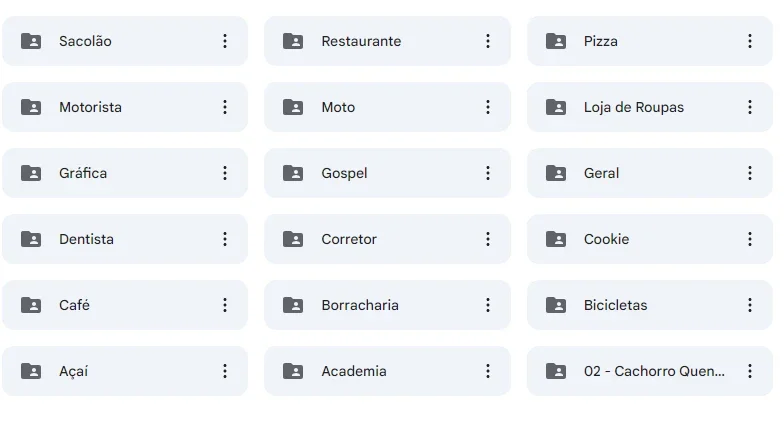
Task: Open more actions for 02 - Cachorro Quente folder
Action: click(750, 371)
